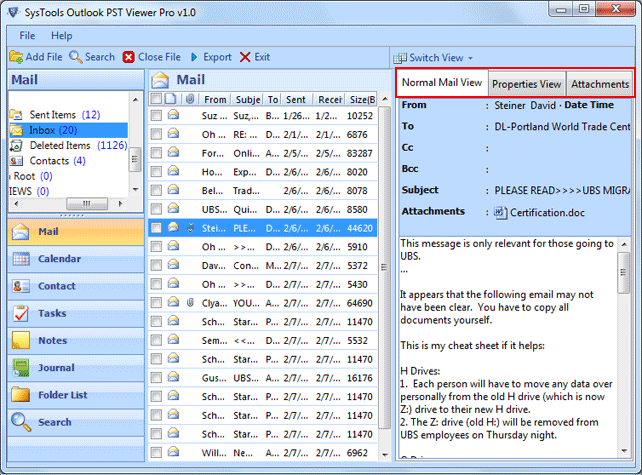The height and width of the screenshot is (475, 642).
Task: Open the Contacts folder in tree
Action: coord(48,161)
